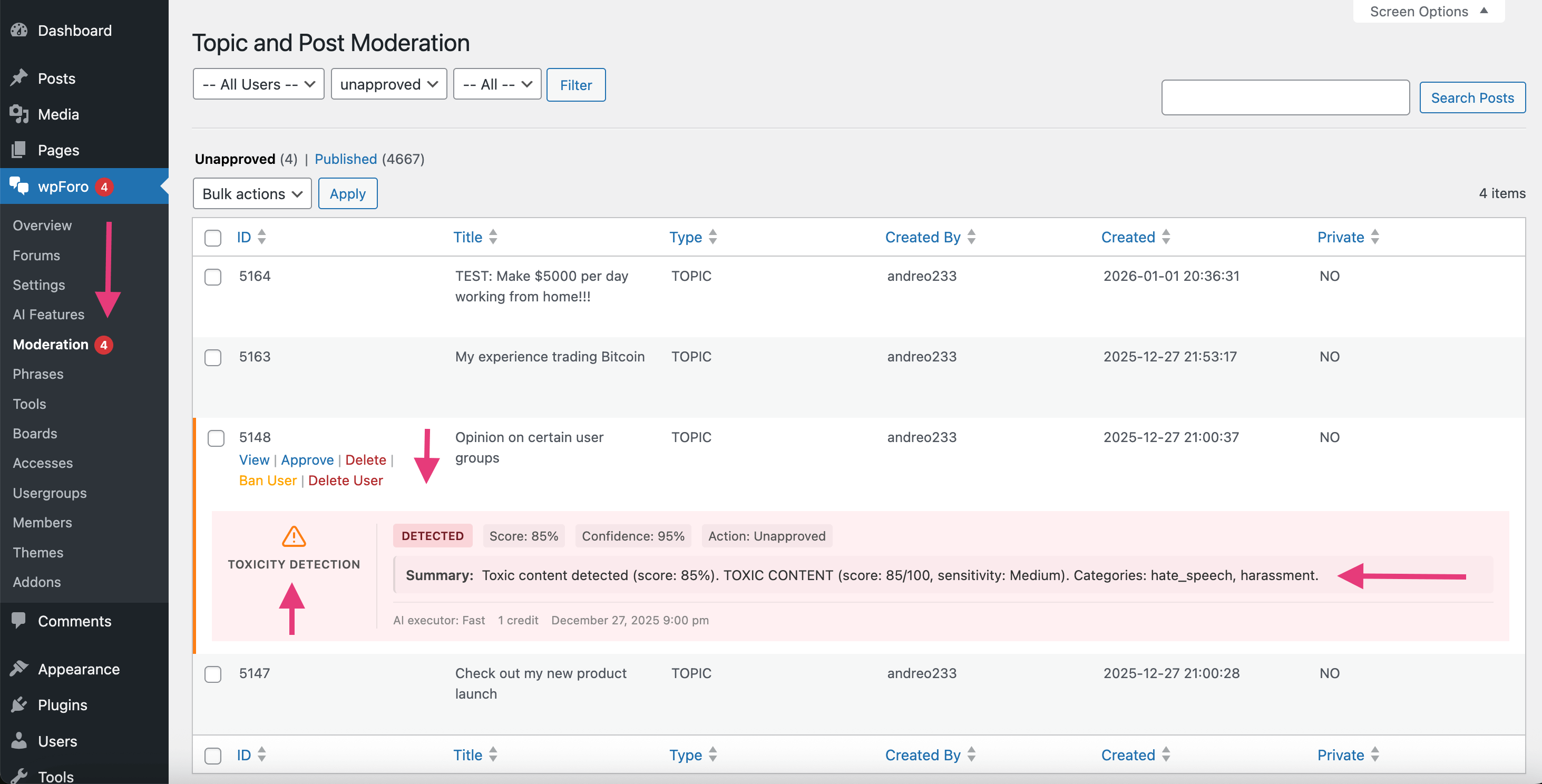Open the All Users filter dropdown
The image size is (1542, 784).
[x=258, y=84]
